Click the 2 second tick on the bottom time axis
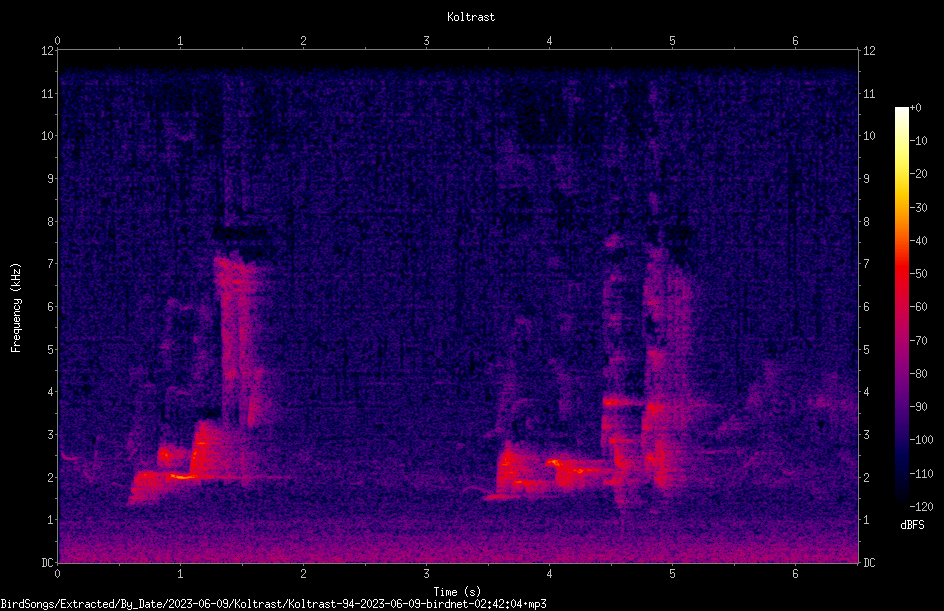 click(303, 574)
